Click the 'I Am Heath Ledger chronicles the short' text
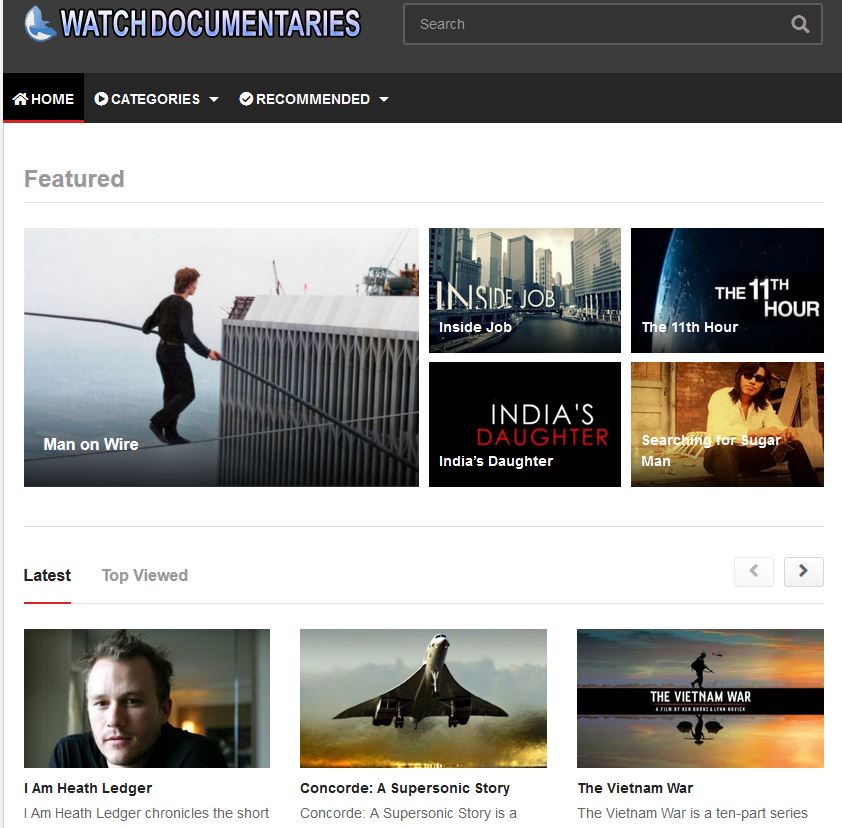Viewport: 842px width, 828px height. (147, 813)
